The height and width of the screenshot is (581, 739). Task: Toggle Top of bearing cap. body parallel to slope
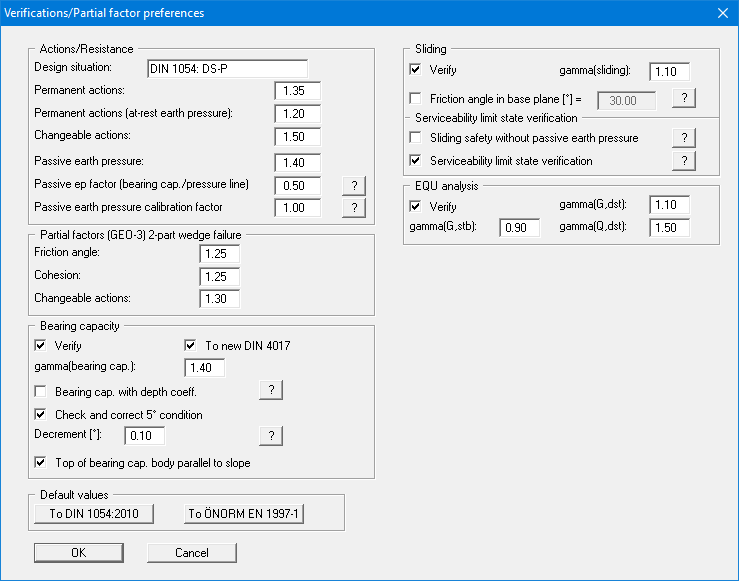coord(41,463)
